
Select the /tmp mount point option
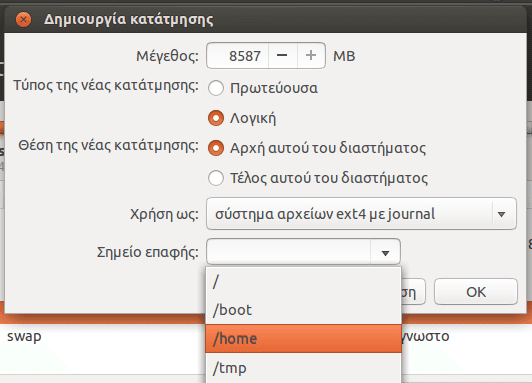(304, 368)
